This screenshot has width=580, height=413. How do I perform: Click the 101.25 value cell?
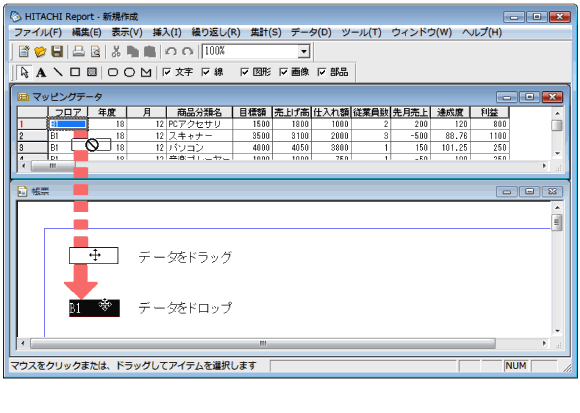[x=450, y=148]
